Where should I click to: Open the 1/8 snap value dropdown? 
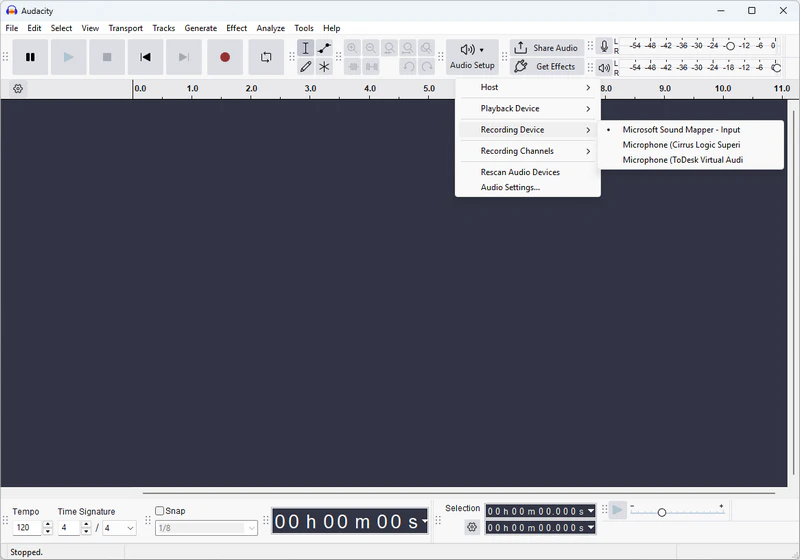point(206,528)
